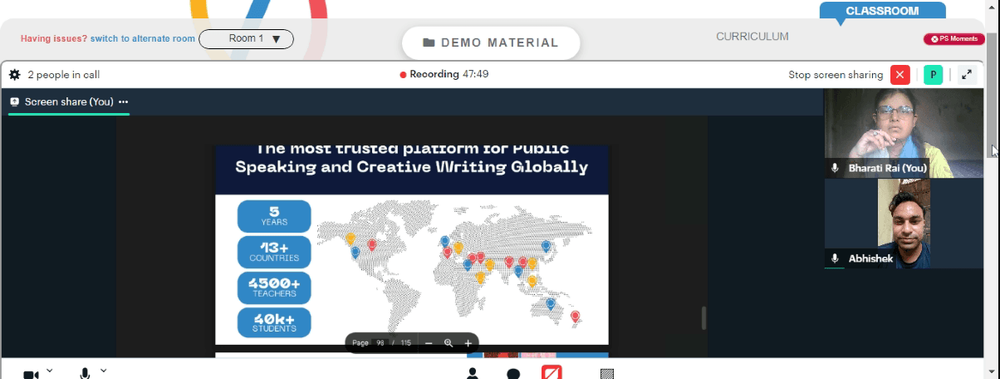Open the DEMO MATERIAL button
This screenshot has height=379, width=1000.
[490, 43]
